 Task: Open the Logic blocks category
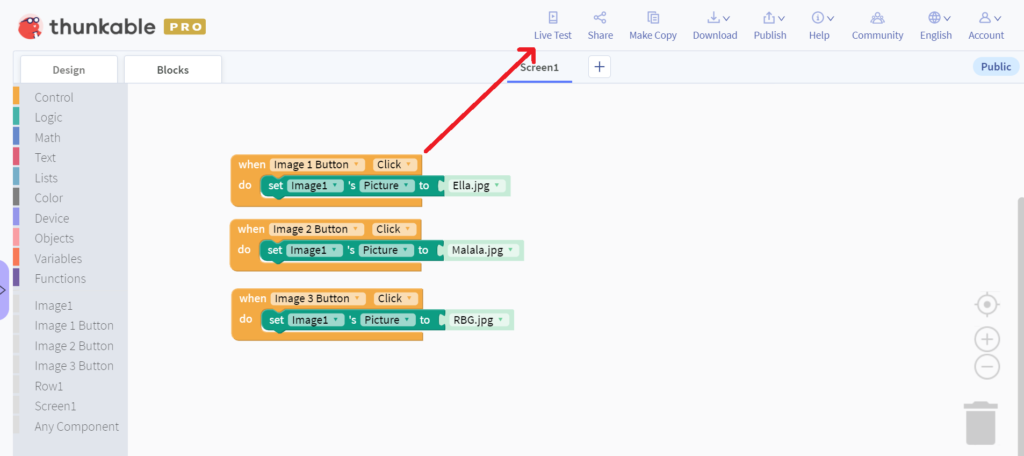click(x=48, y=118)
